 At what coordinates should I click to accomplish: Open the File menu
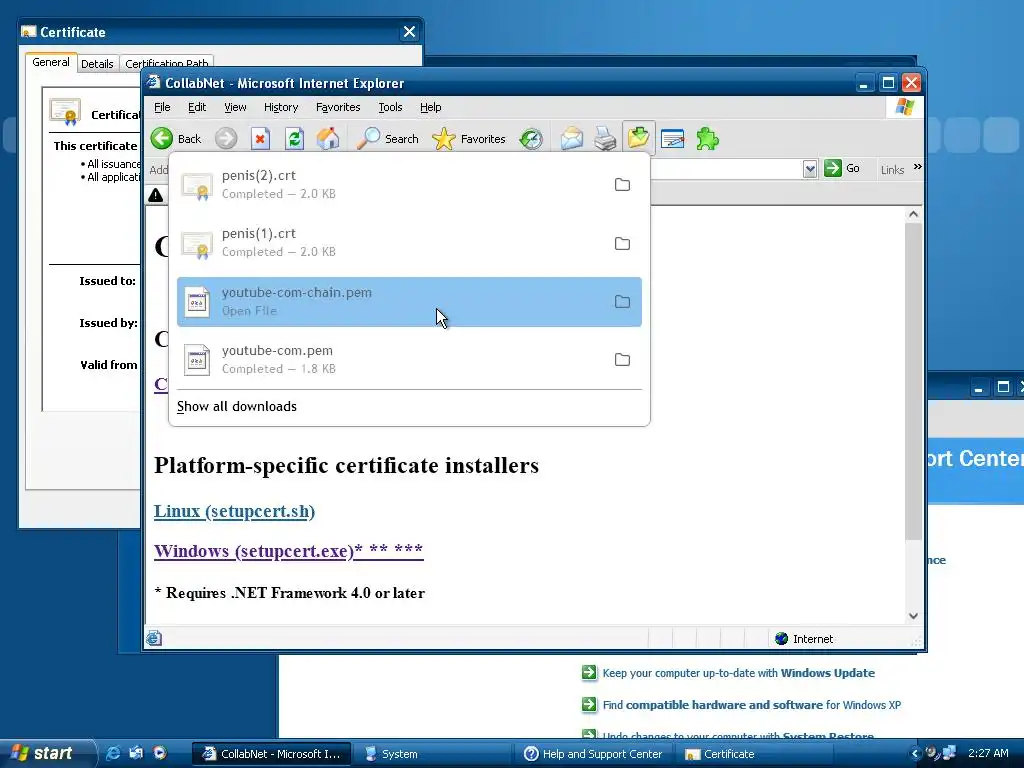pos(162,107)
